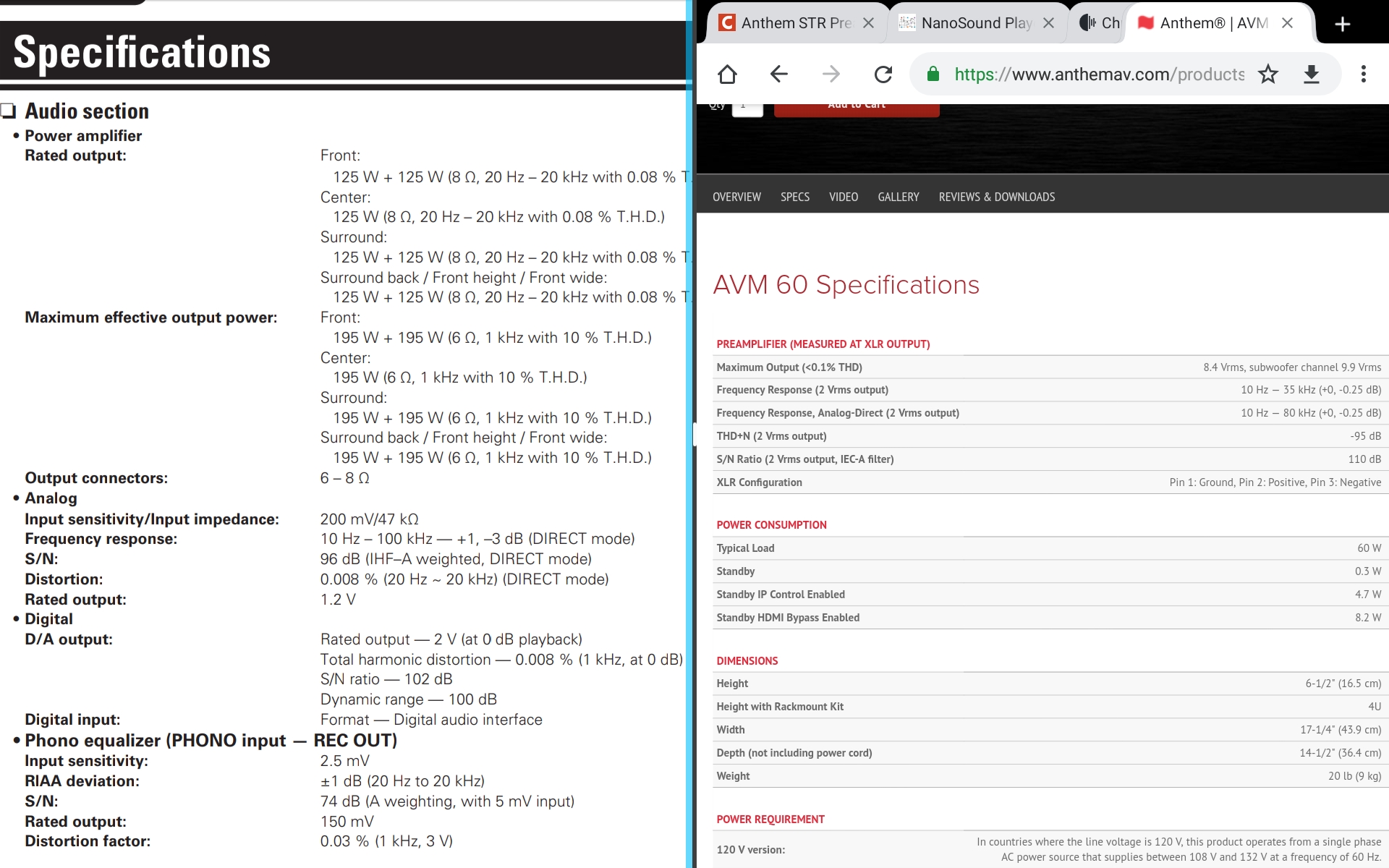Viewport: 1389px width, 868px height.
Task: Click the Standby IP Control Enabled label
Action: pos(781,595)
